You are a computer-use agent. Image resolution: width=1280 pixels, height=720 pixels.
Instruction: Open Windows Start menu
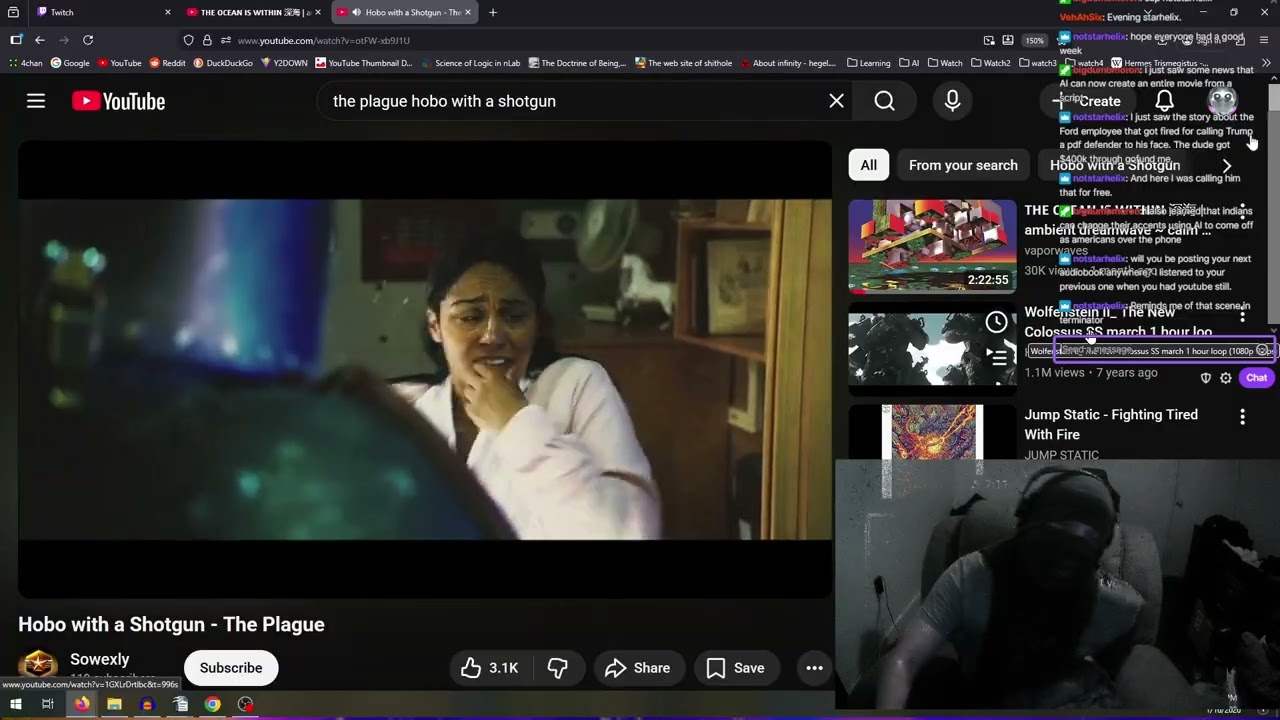pos(15,704)
